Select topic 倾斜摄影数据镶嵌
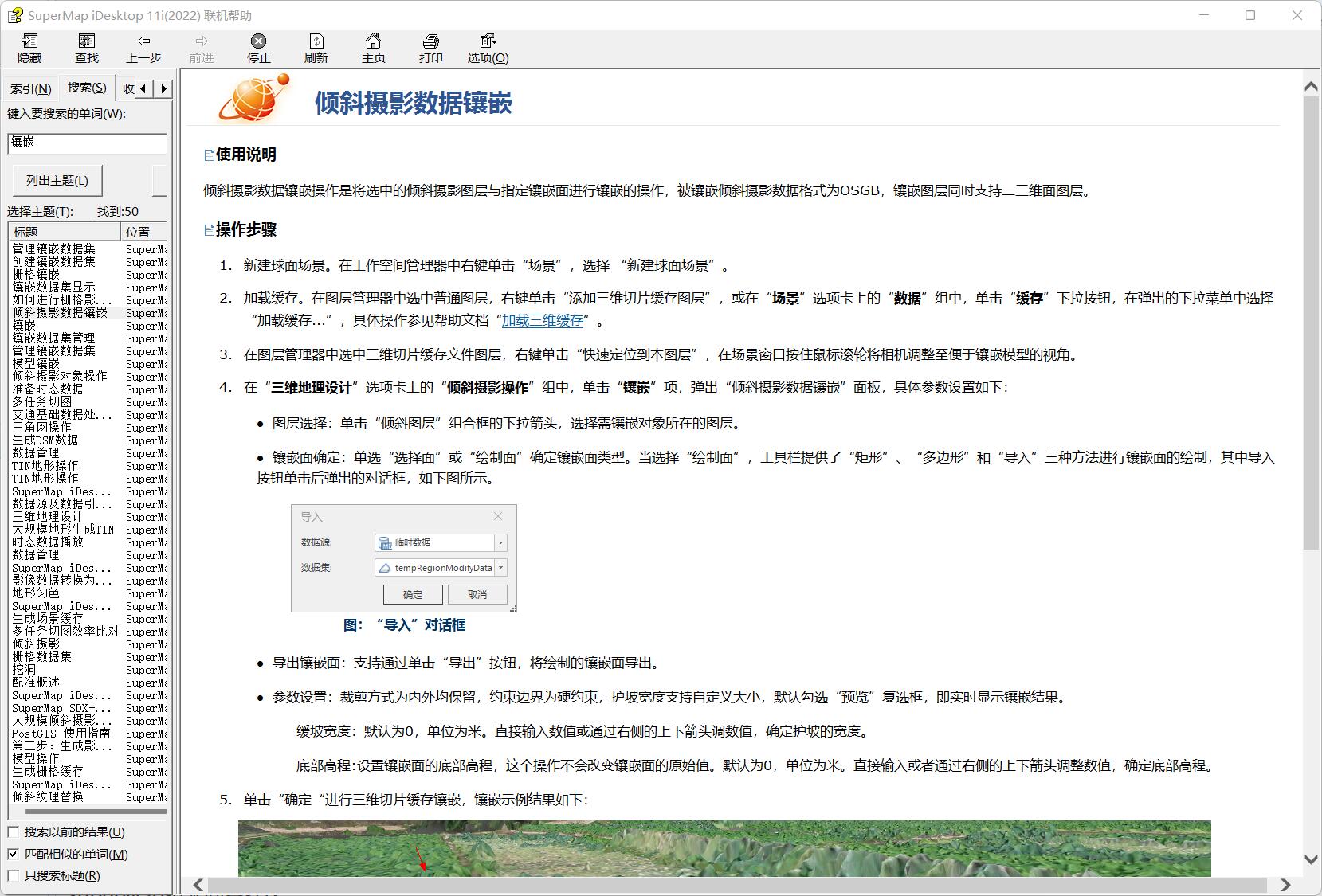 click(60, 313)
